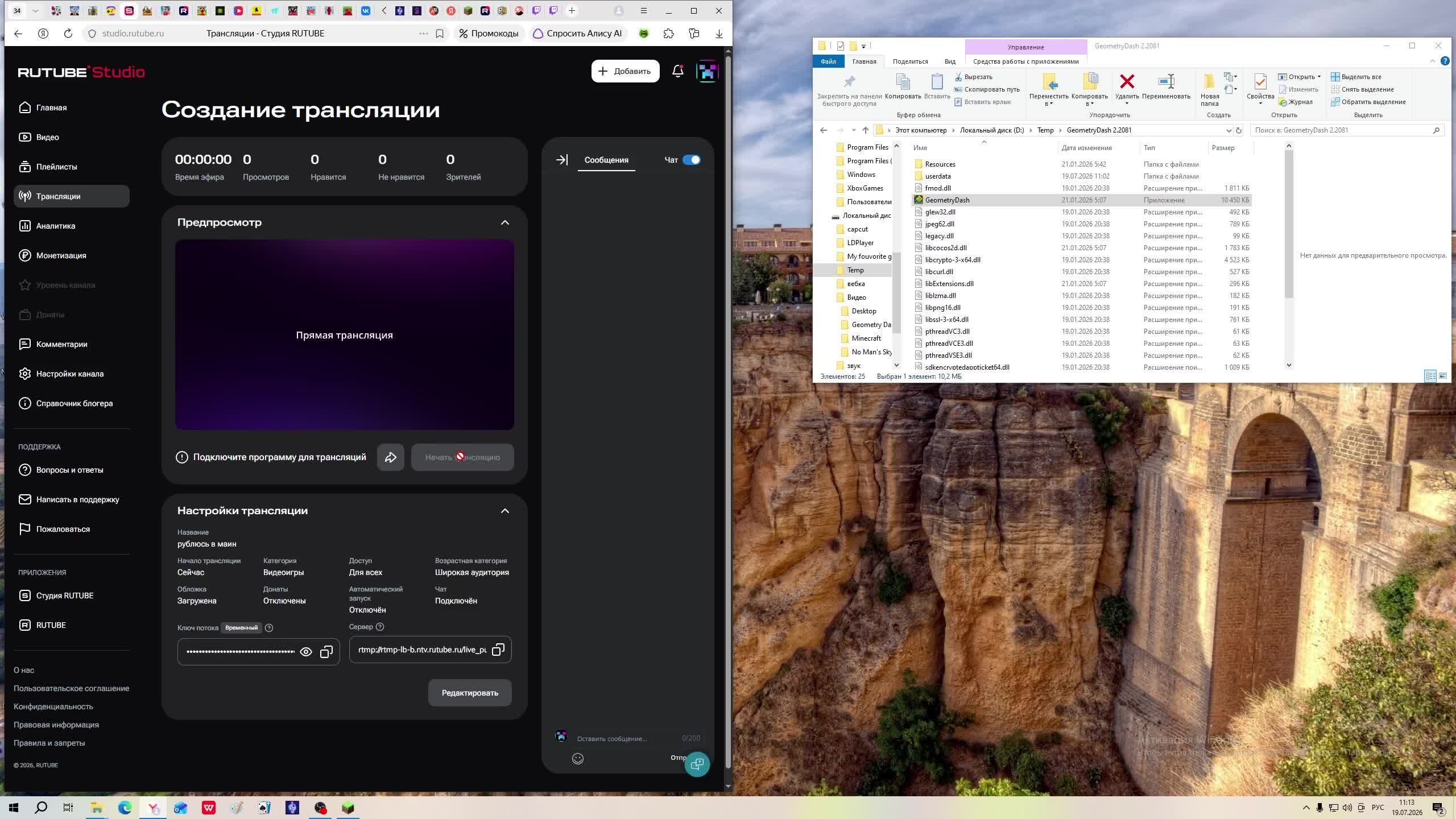
Task: Open Копировать в dropdown in Explorer
Action: [1090, 90]
